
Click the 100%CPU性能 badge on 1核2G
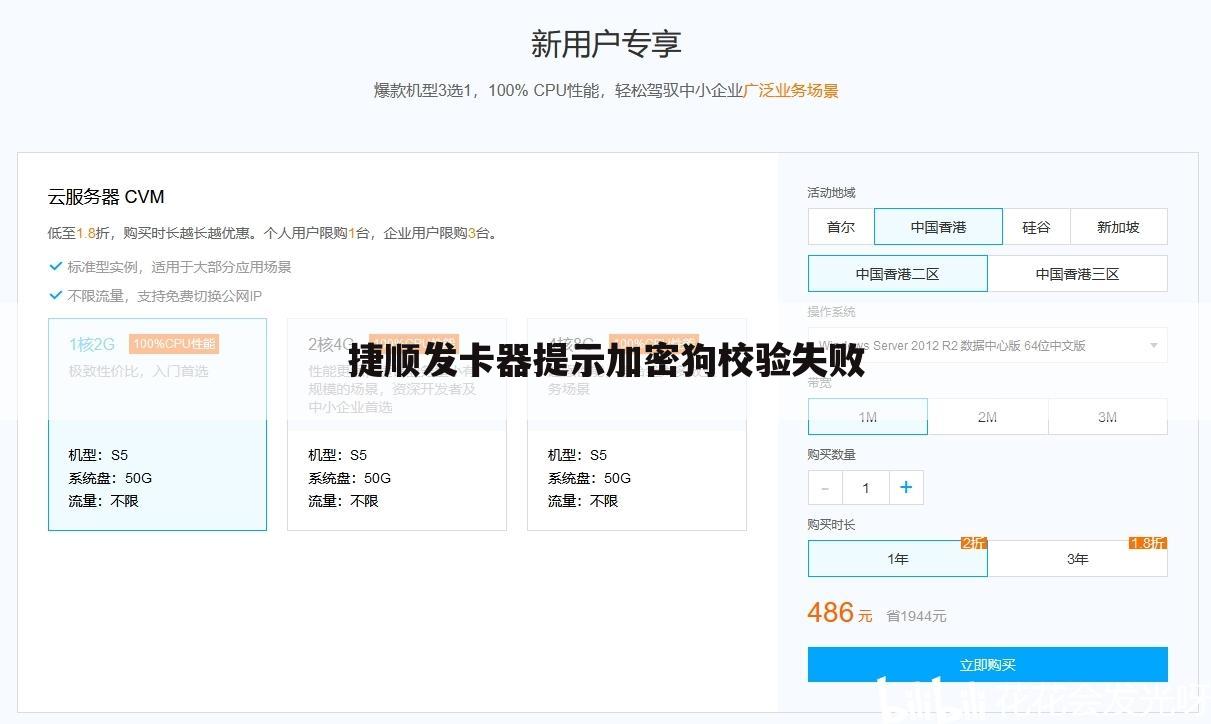(174, 344)
